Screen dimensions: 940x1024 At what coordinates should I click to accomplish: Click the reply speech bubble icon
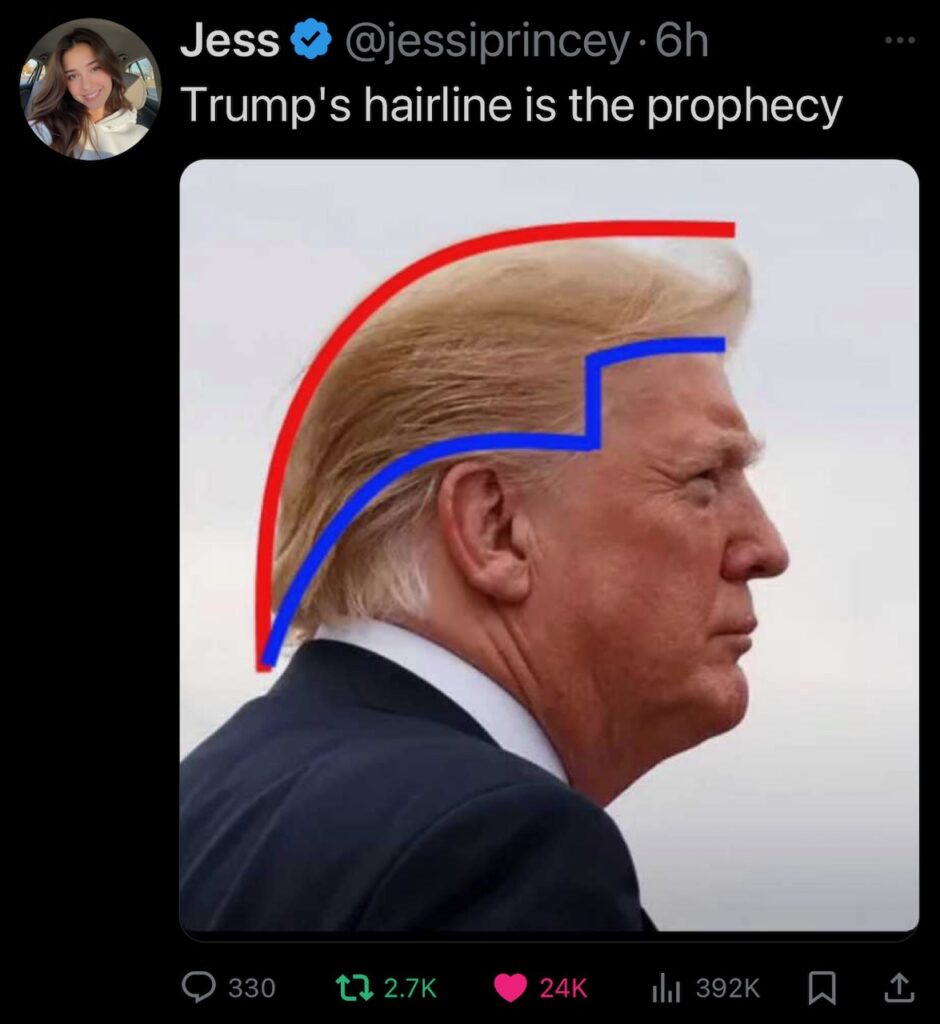click(197, 987)
